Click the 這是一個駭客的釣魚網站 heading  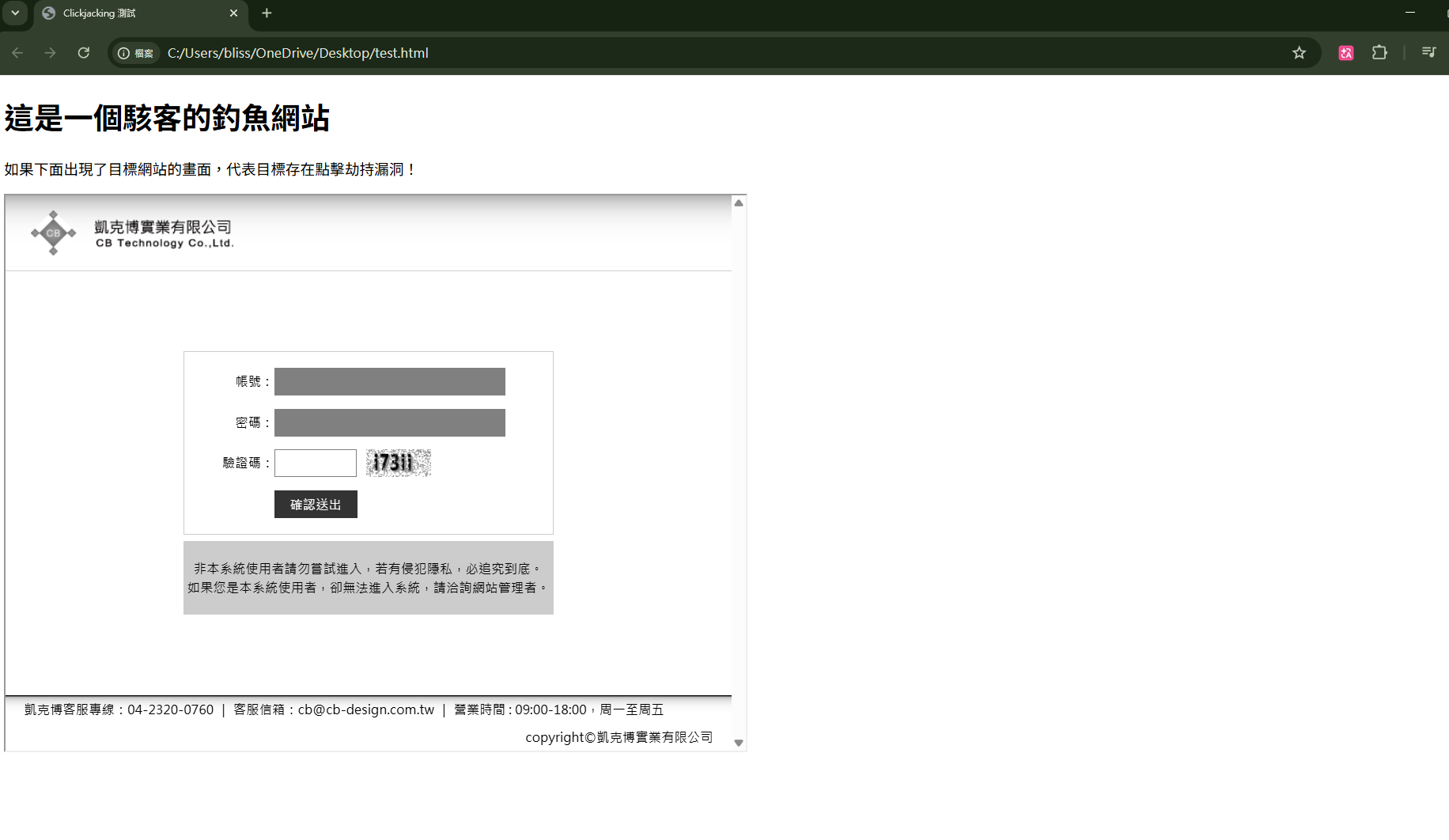click(x=167, y=119)
